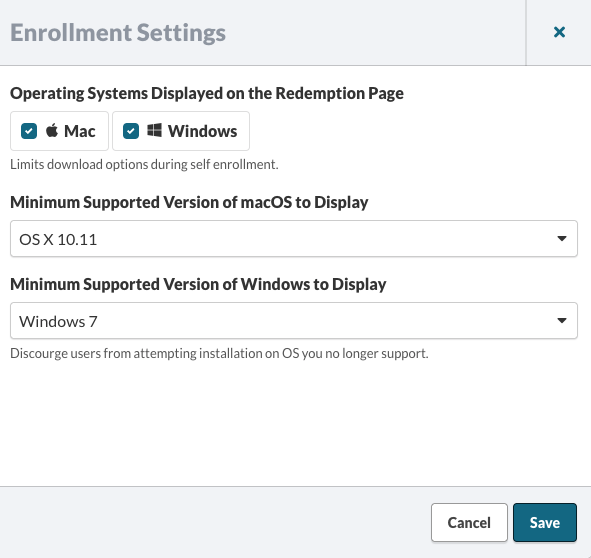
Task: Cancel the enrollment settings changes
Action: [x=469, y=523]
